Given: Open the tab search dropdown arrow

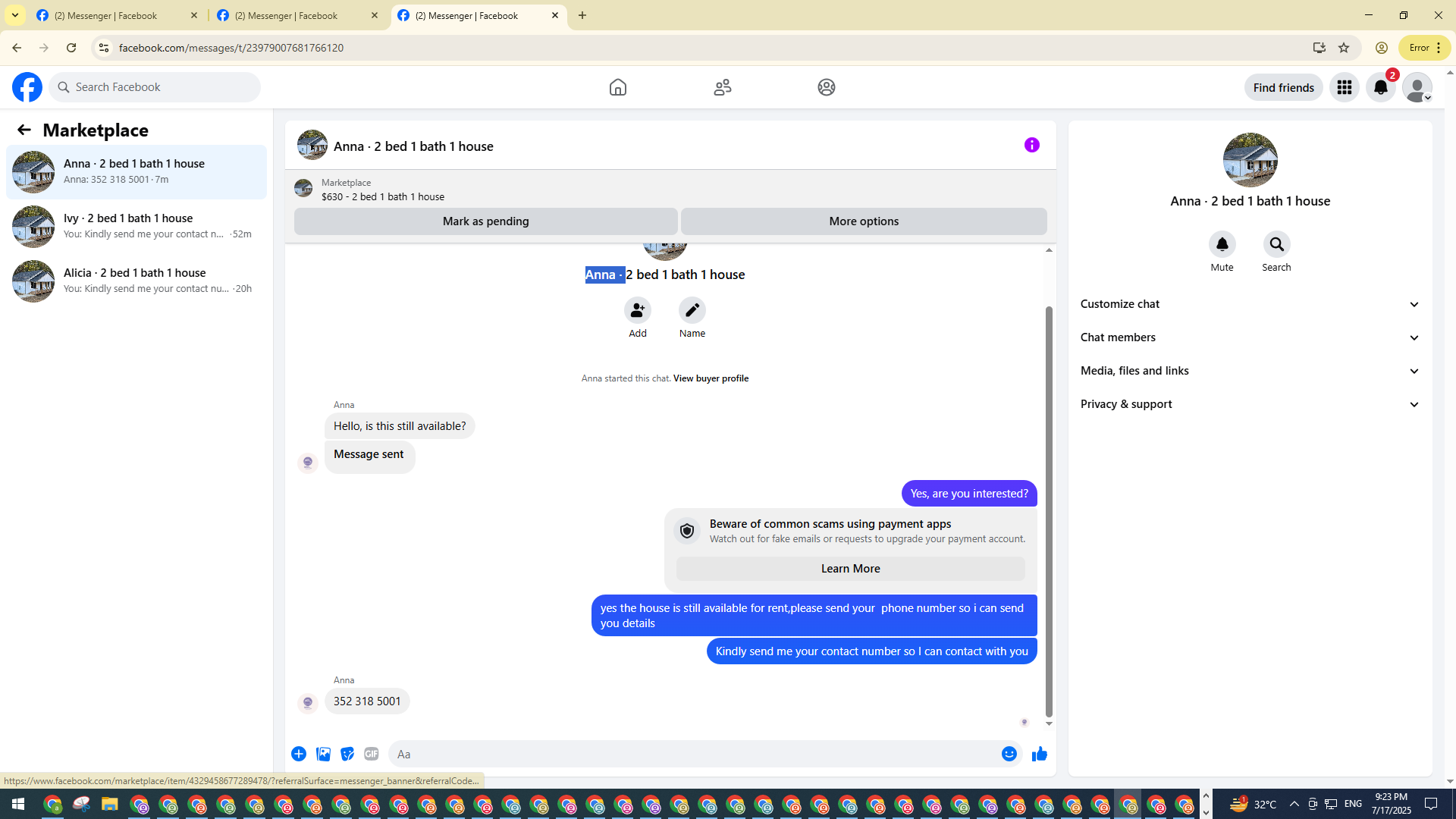Looking at the screenshot, I should pos(15,15).
